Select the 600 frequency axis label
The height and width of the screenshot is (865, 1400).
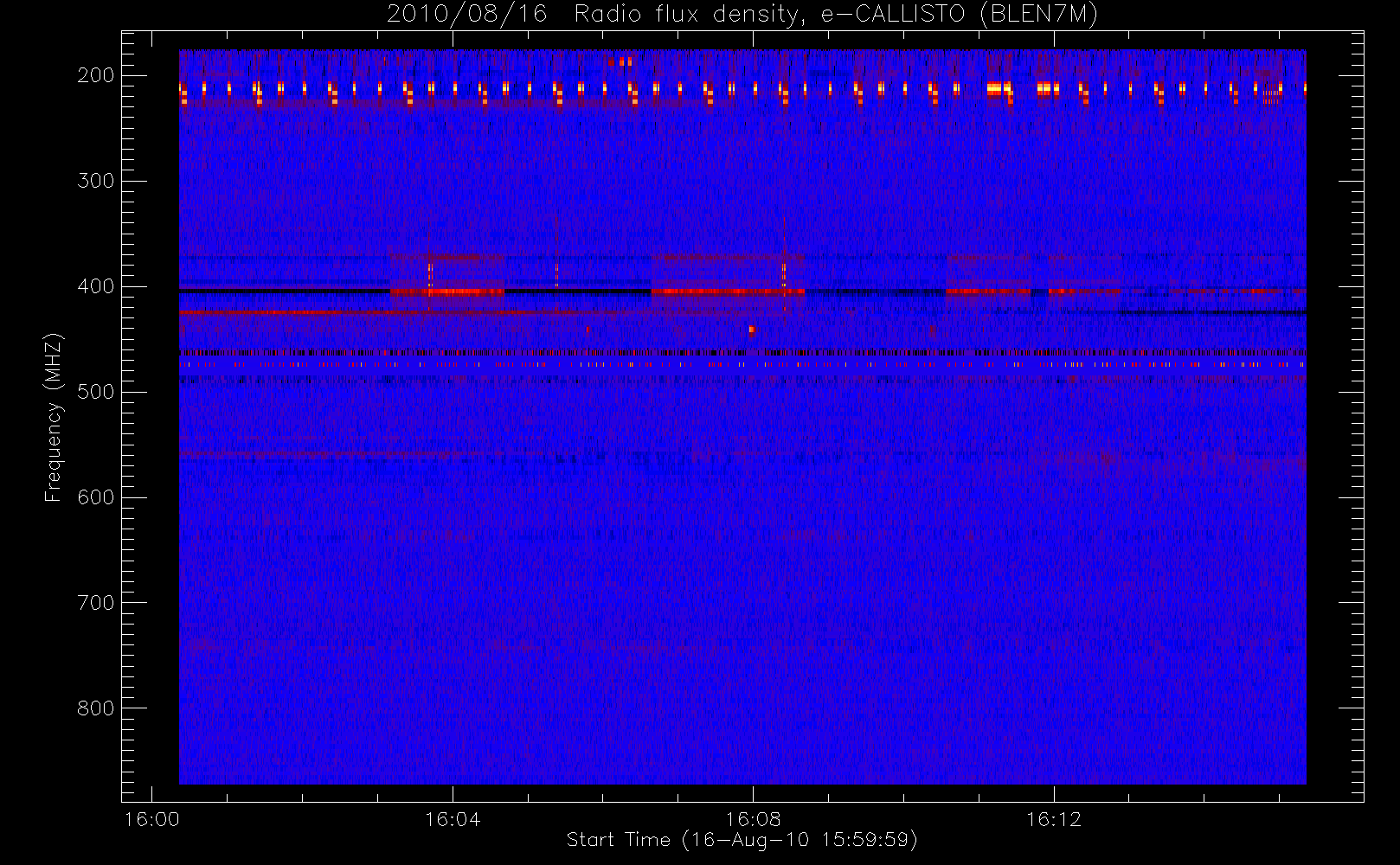pos(96,497)
